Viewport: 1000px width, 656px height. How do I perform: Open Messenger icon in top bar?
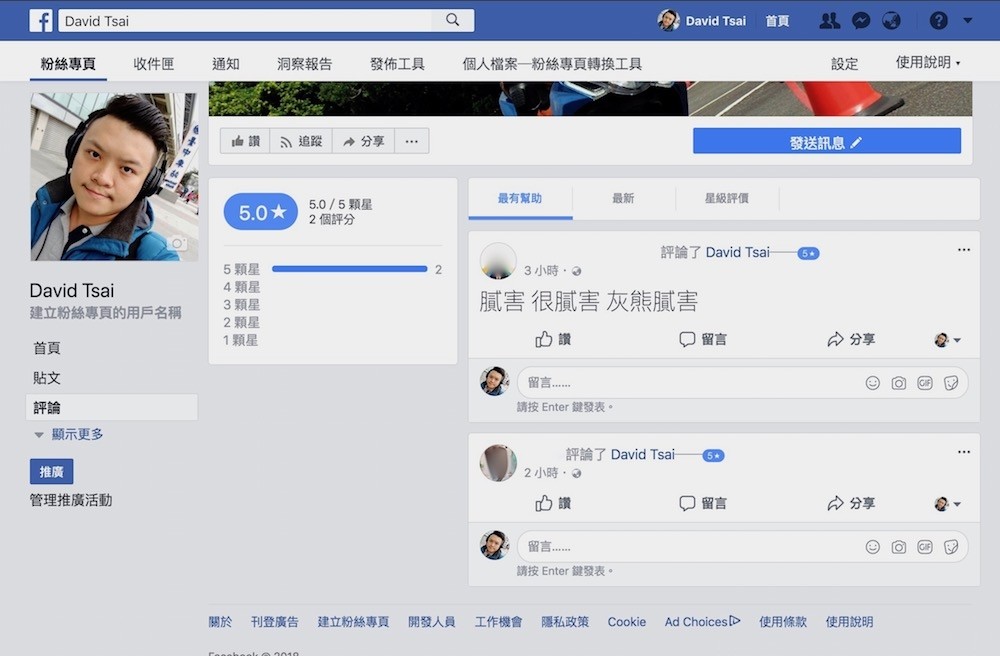(861, 21)
